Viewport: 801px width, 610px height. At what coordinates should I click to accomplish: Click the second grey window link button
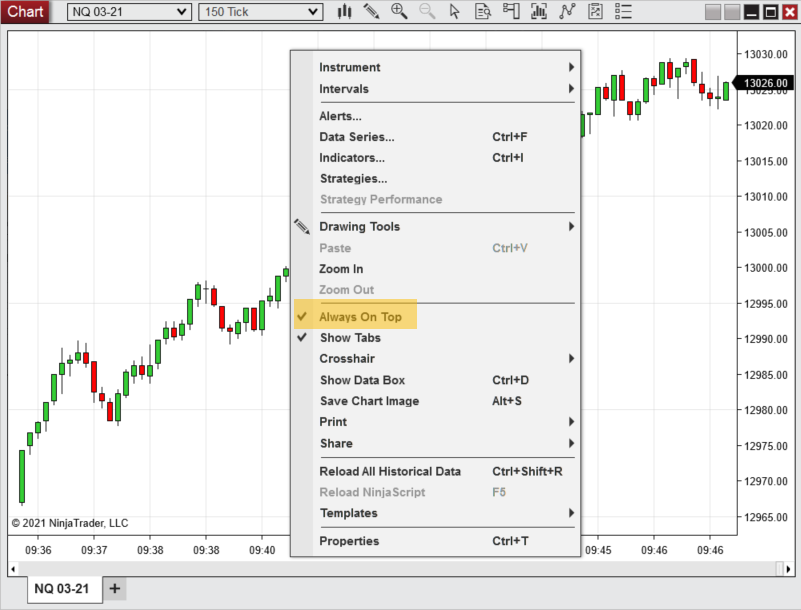click(732, 12)
